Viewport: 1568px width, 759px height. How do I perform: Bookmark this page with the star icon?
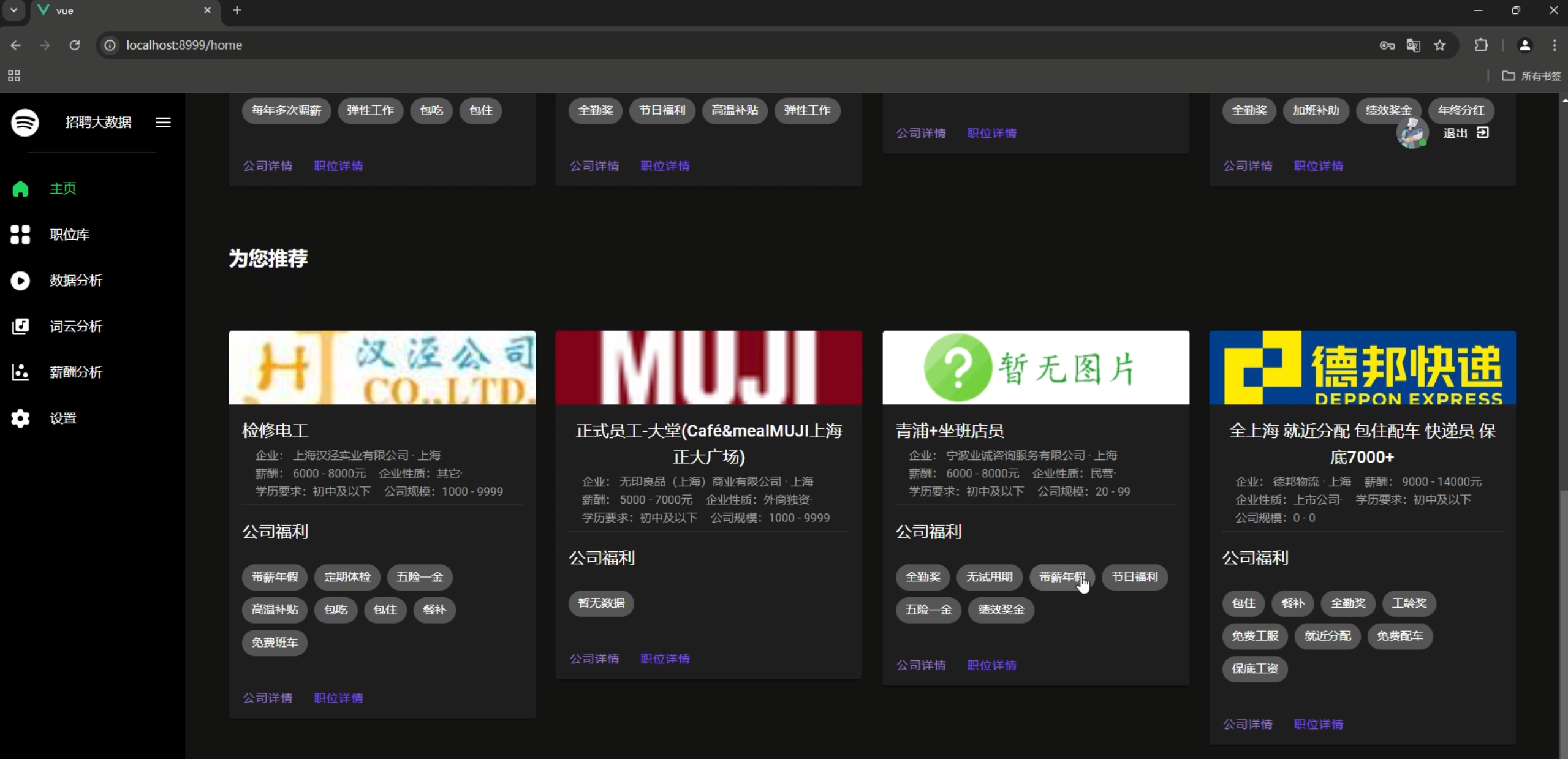[1439, 45]
